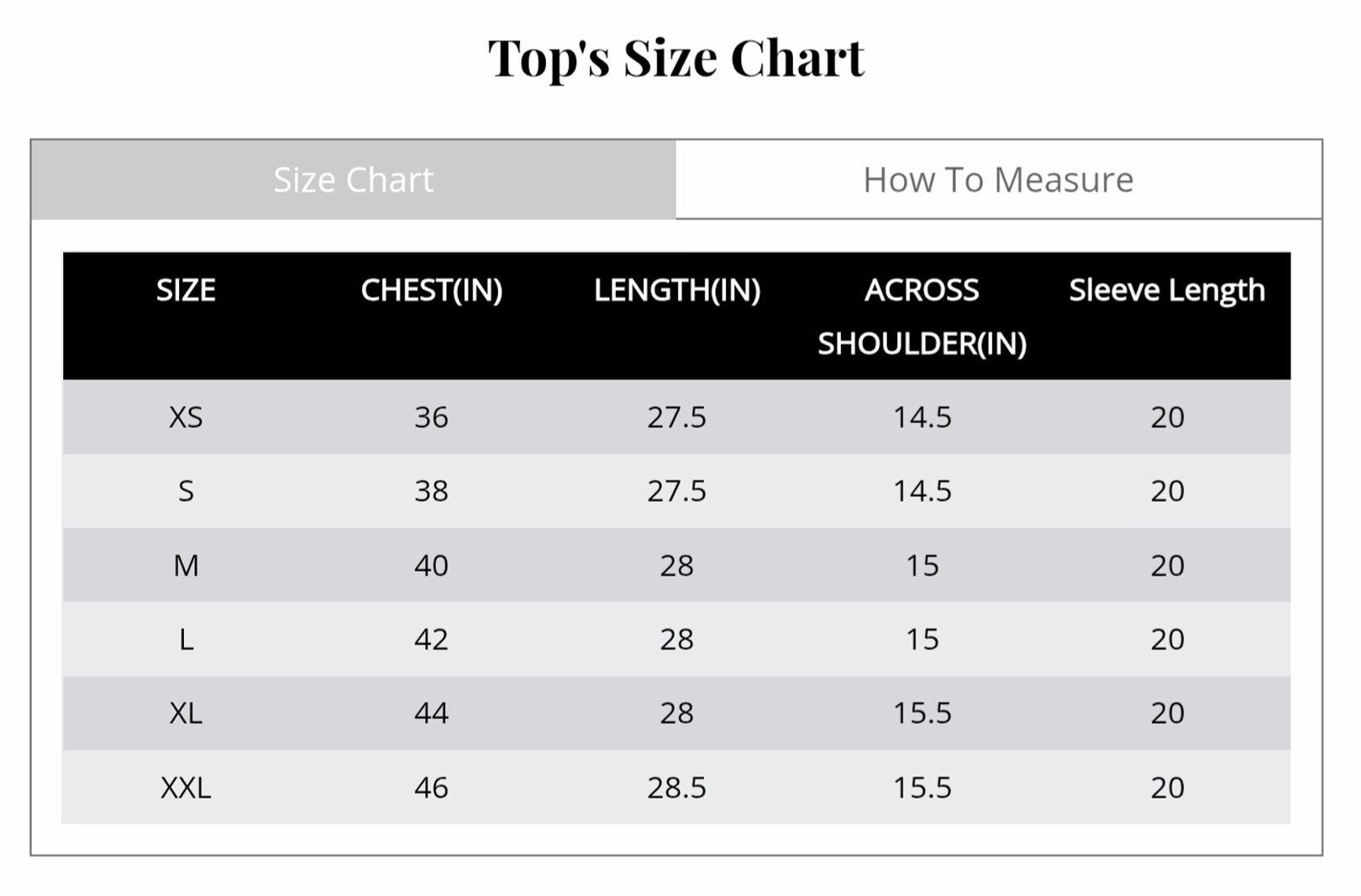Select the M size row label
Image resolution: width=1361 pixels, height=896 pixels.
click(x=186, y=566)
